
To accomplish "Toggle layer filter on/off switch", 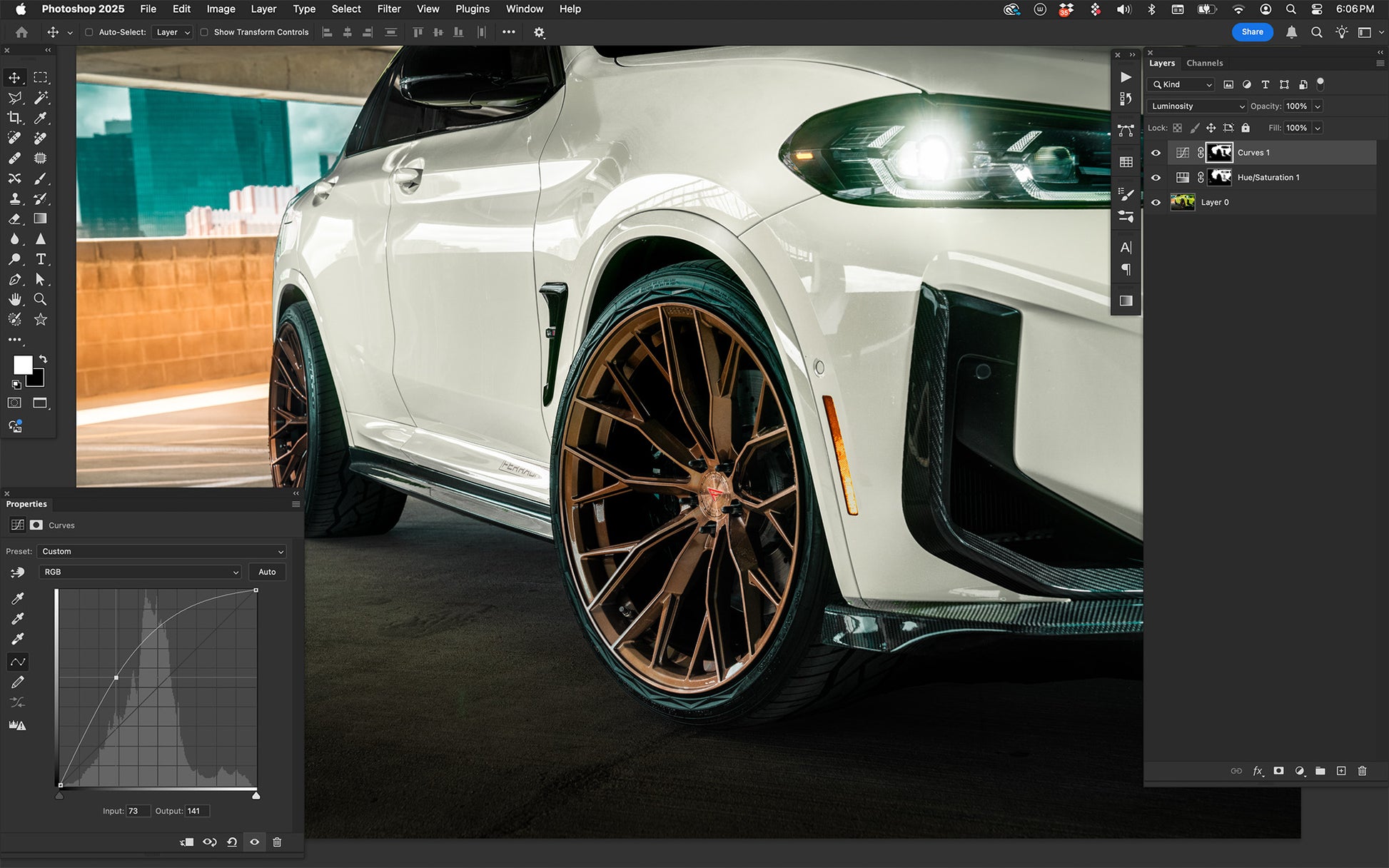I will (x=1320, y=84).
